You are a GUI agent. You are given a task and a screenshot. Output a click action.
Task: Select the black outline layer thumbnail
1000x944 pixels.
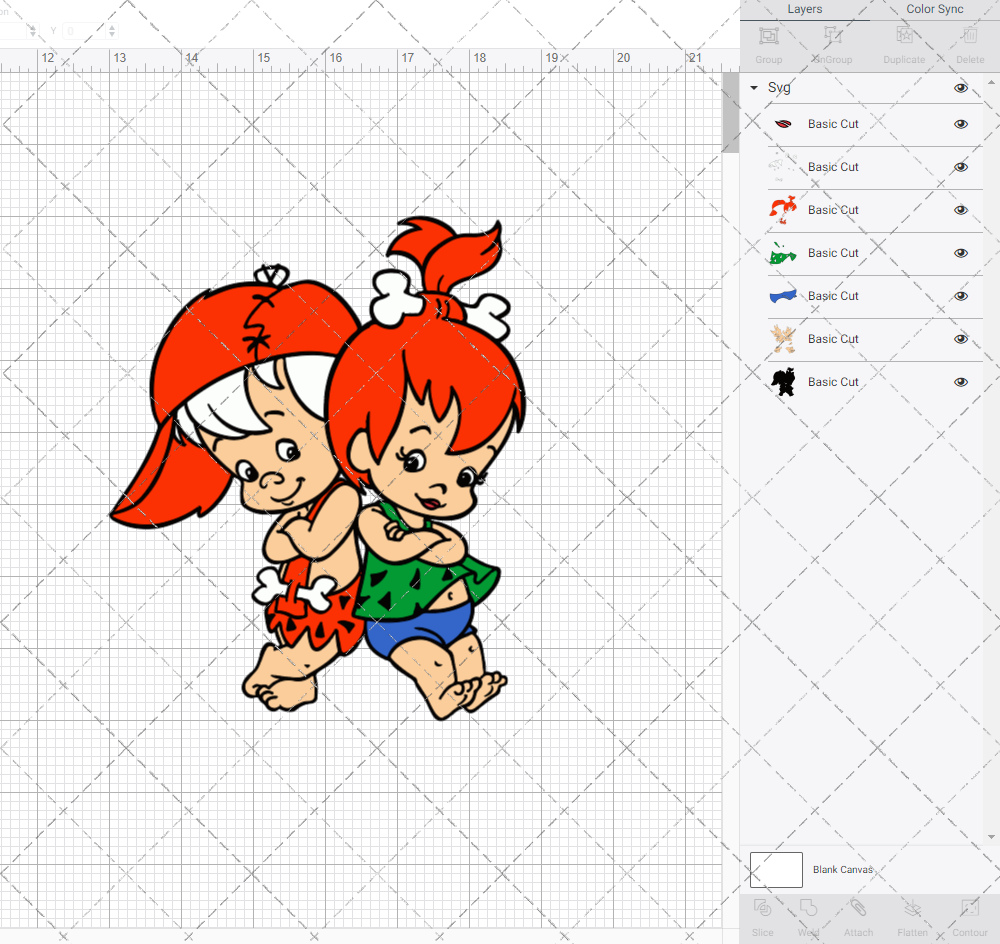pyautogui.click(x=783, y=381)
